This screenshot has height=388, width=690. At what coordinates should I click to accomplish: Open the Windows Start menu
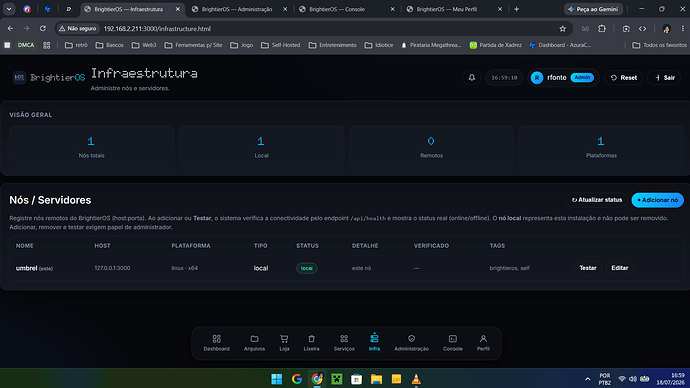276,379
